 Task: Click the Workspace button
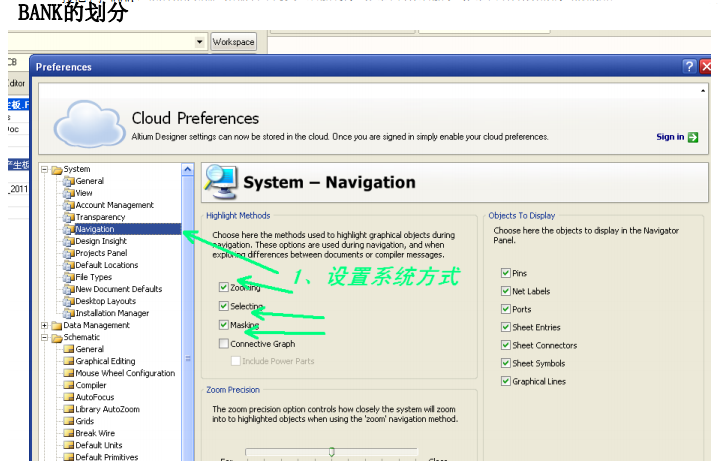click(x=233, y=42)
